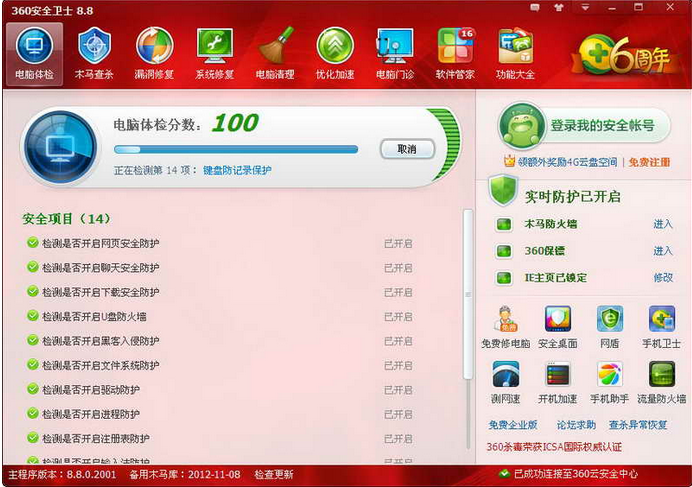Enter 木马防火墙 via 进入 link

pyautogui.click(x=663, y=224)
